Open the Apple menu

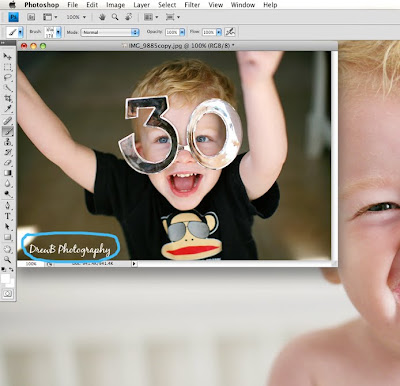pyautogui.click(x=12, y=5)
